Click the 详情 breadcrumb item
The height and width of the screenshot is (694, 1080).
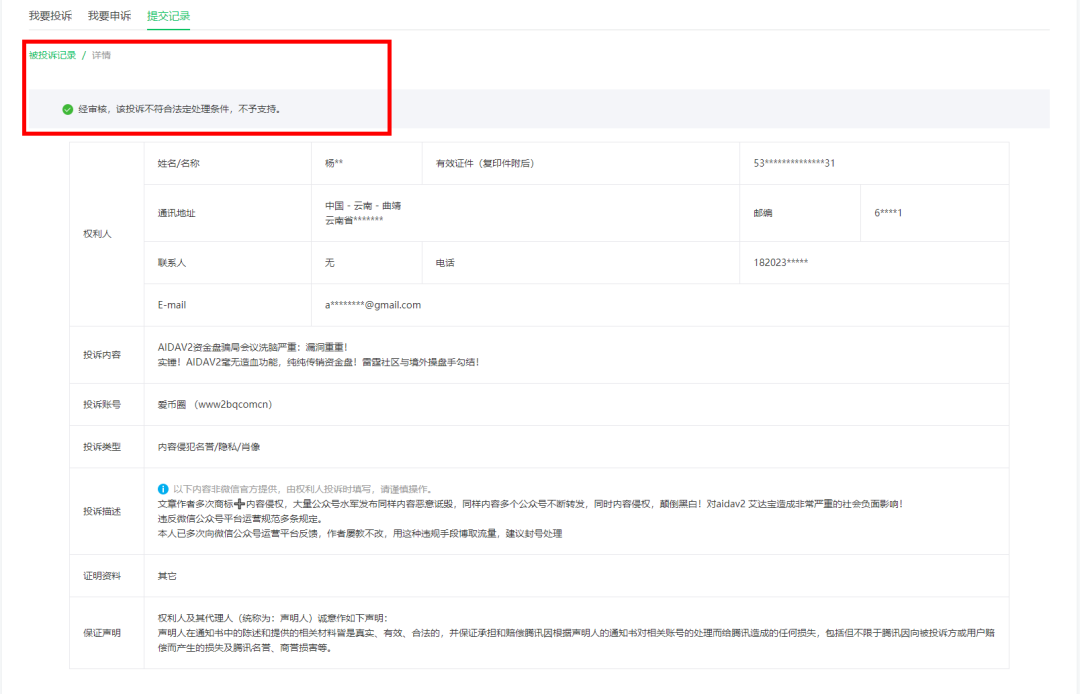101,55
